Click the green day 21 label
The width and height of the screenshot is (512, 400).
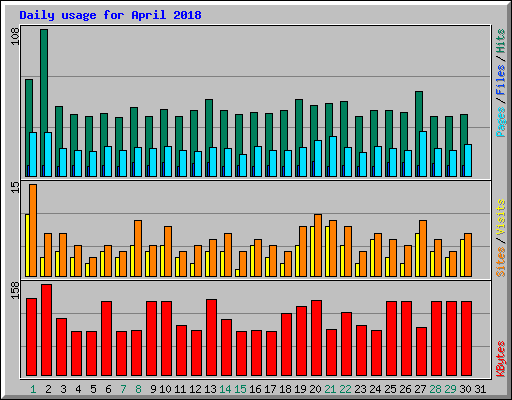tap(330, 389)
